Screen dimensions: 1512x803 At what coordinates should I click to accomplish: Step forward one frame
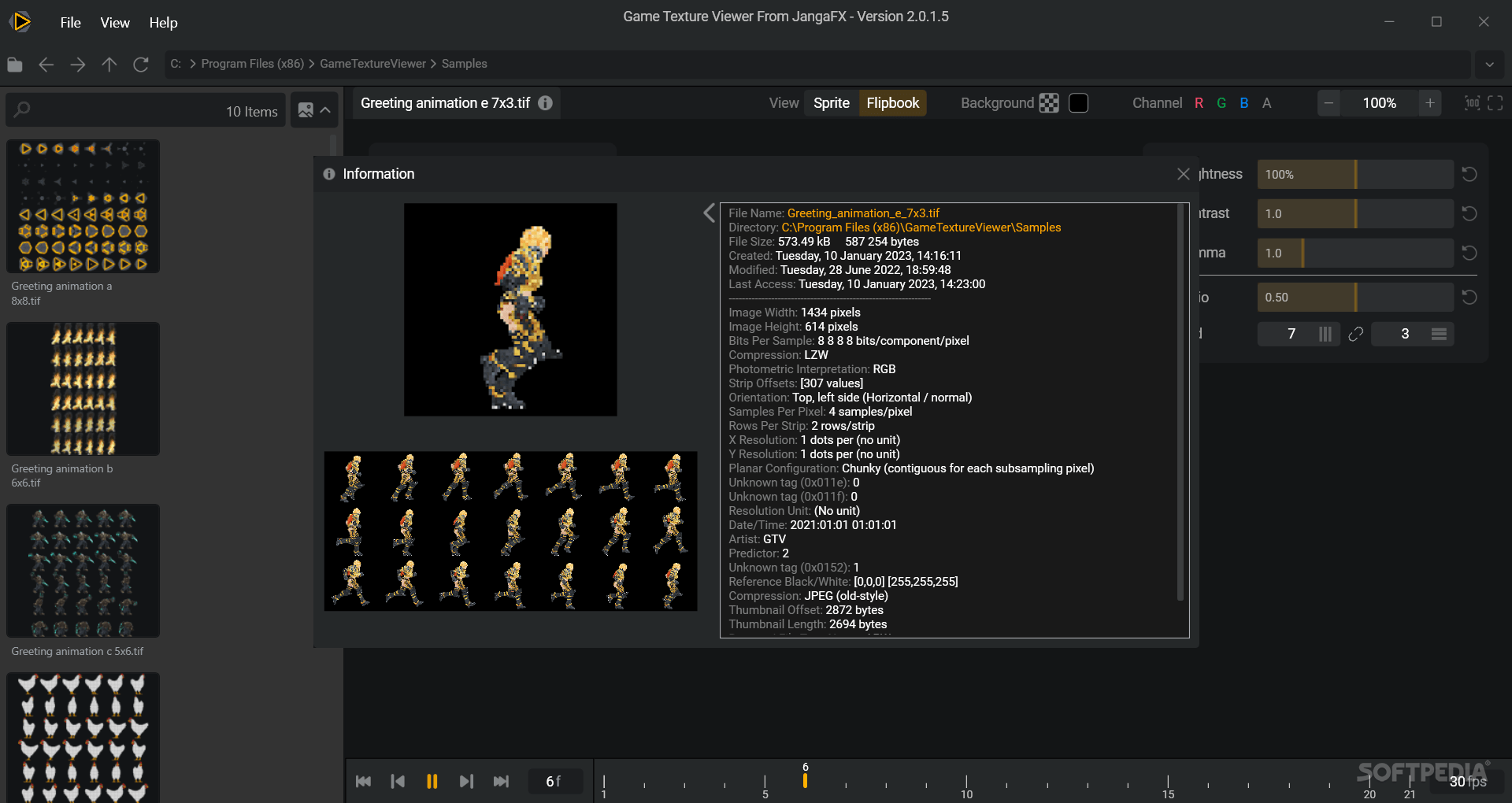click(x=466, y=781)
